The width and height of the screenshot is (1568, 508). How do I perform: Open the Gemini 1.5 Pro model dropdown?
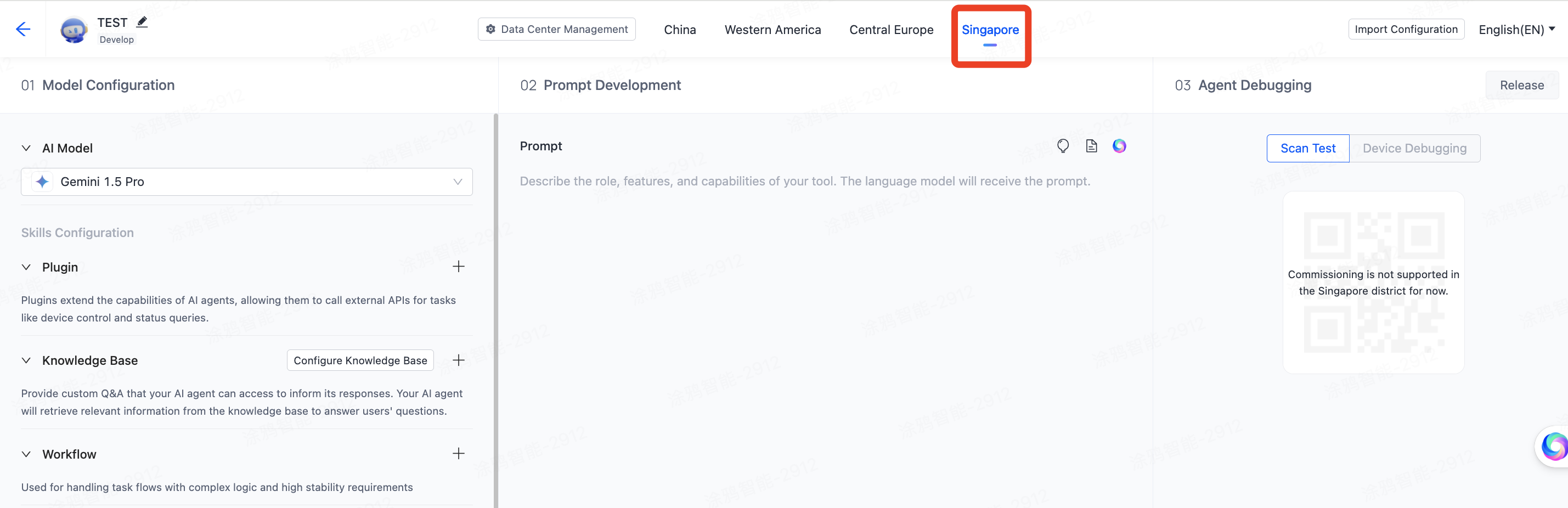pyautogui.click(x=246, y=181)
